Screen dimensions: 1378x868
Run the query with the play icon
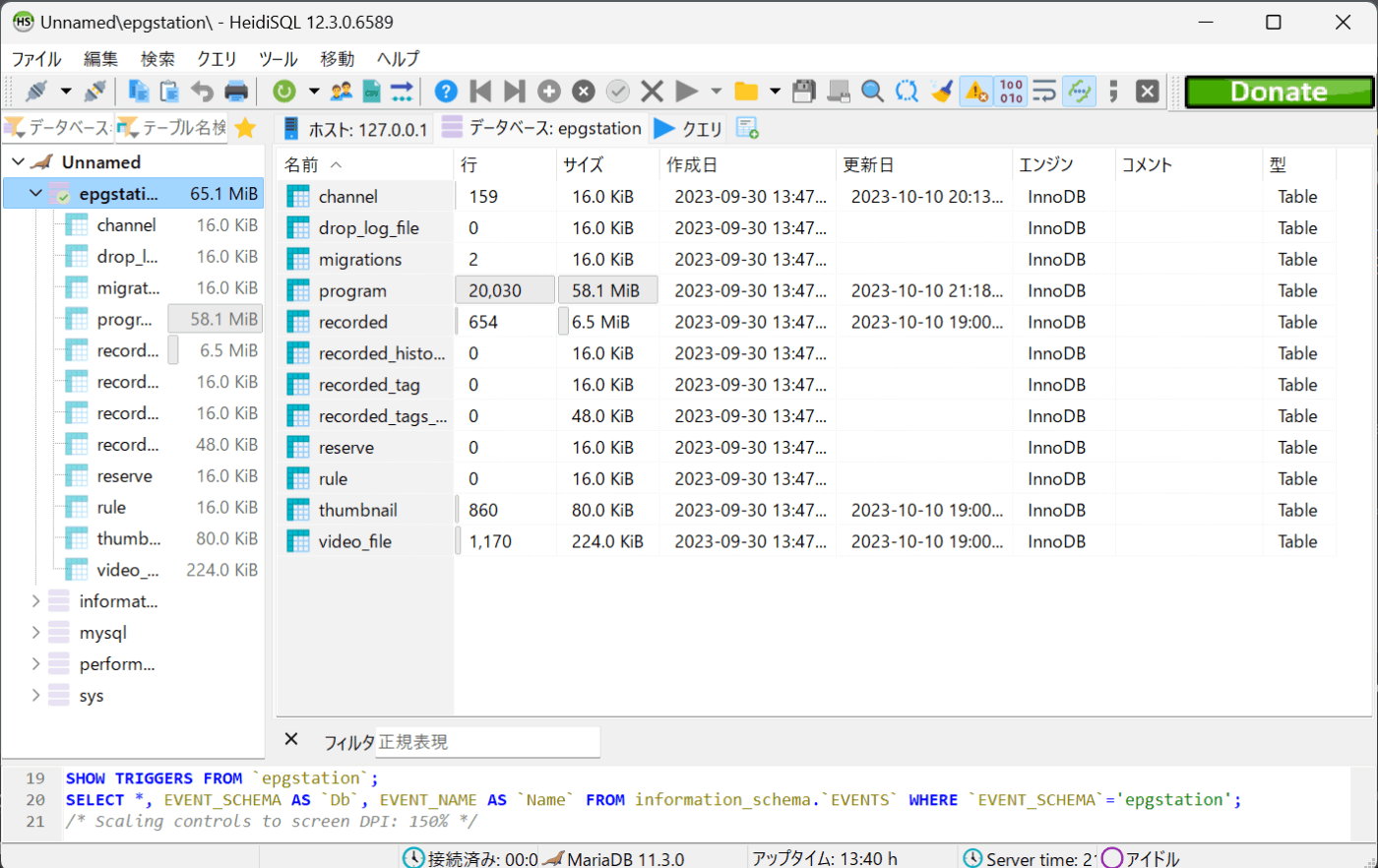point(687,92)
